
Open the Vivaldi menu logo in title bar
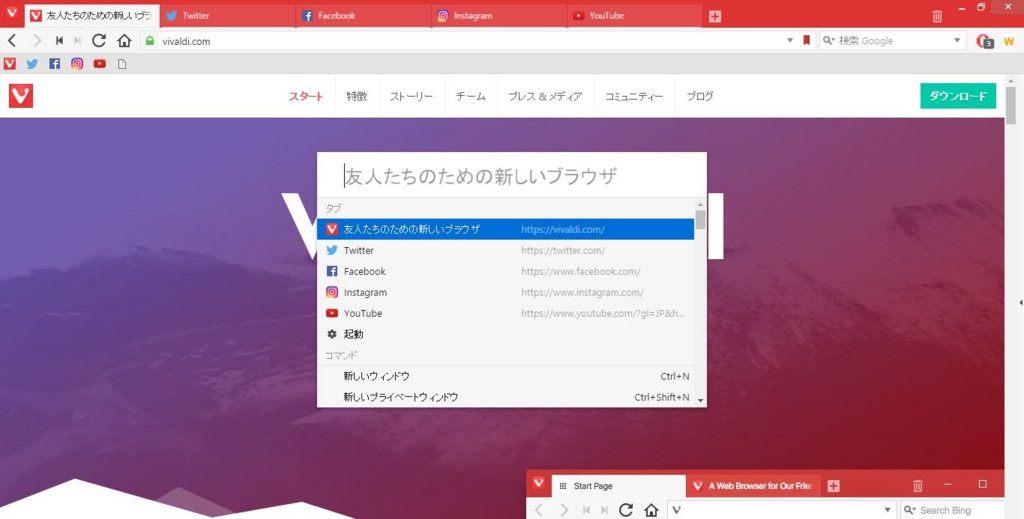click(12, 12)
